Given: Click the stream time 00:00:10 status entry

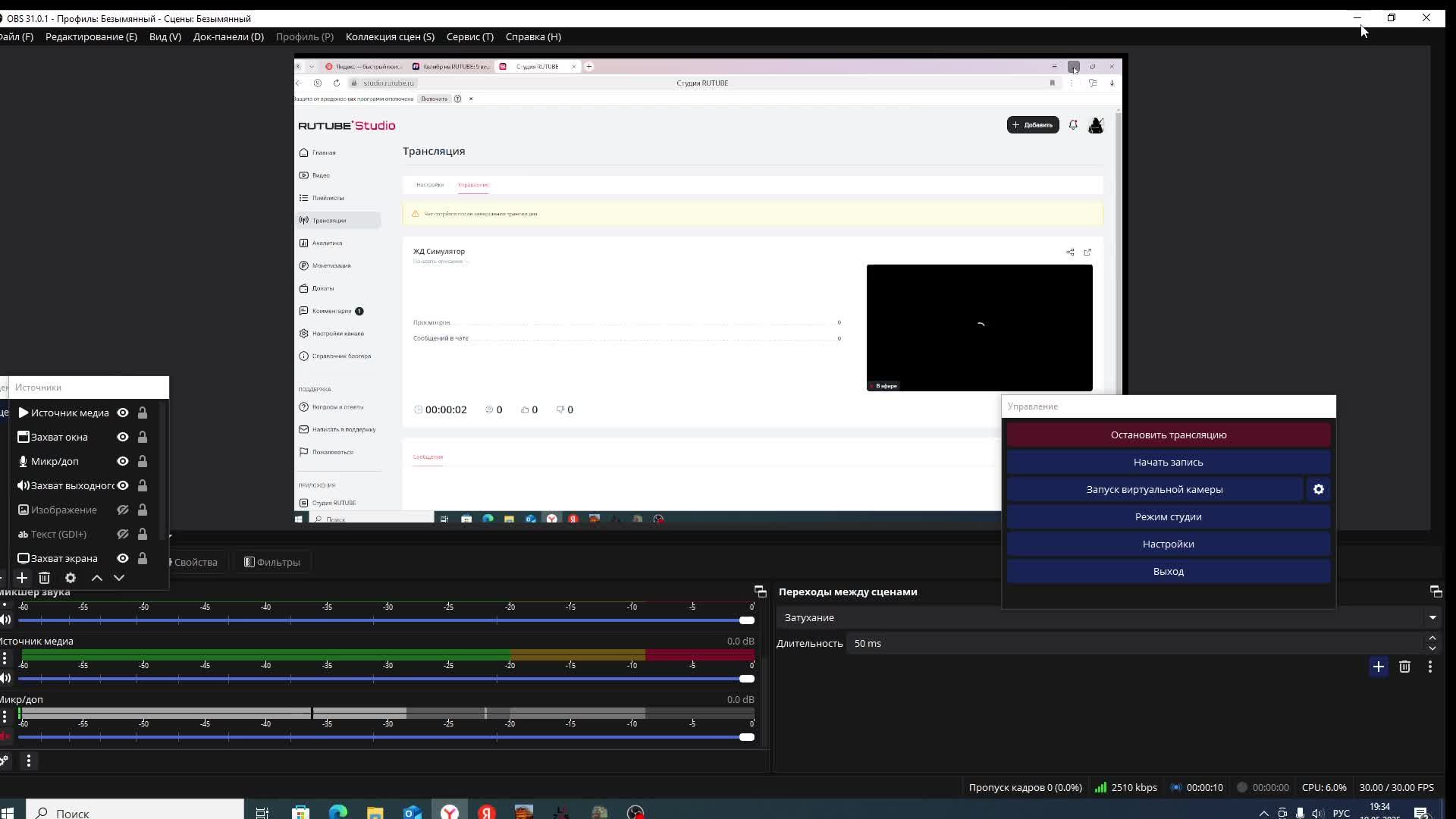Looking at the screenshot, I should click(x=1197, y=787).
